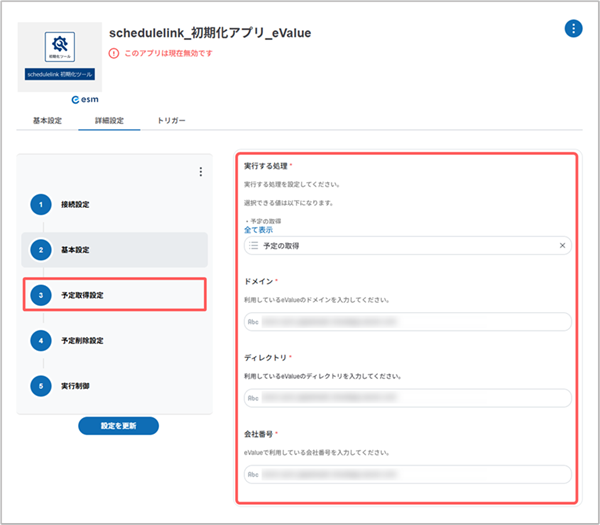Switch to the 基本設定 tab
Image resolution: width=600 pixels, height=525 pixels.
48,121
